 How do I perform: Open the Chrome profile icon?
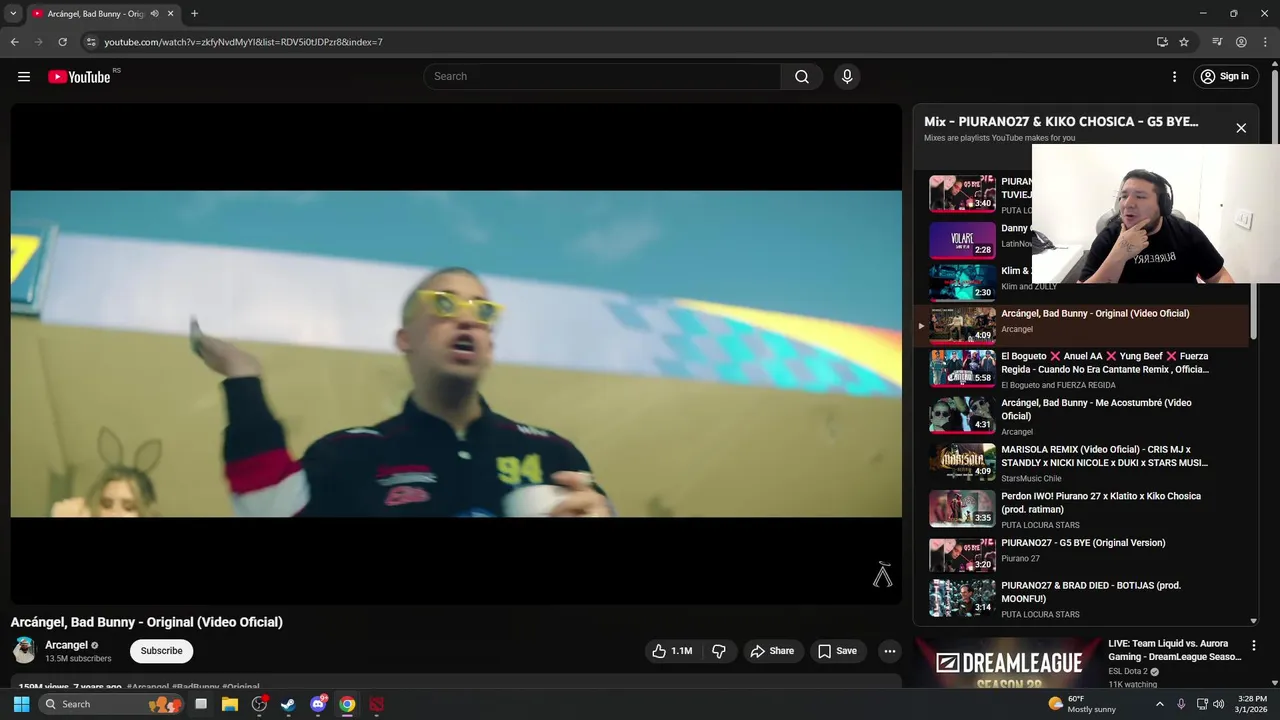(x=1241, y=42)
